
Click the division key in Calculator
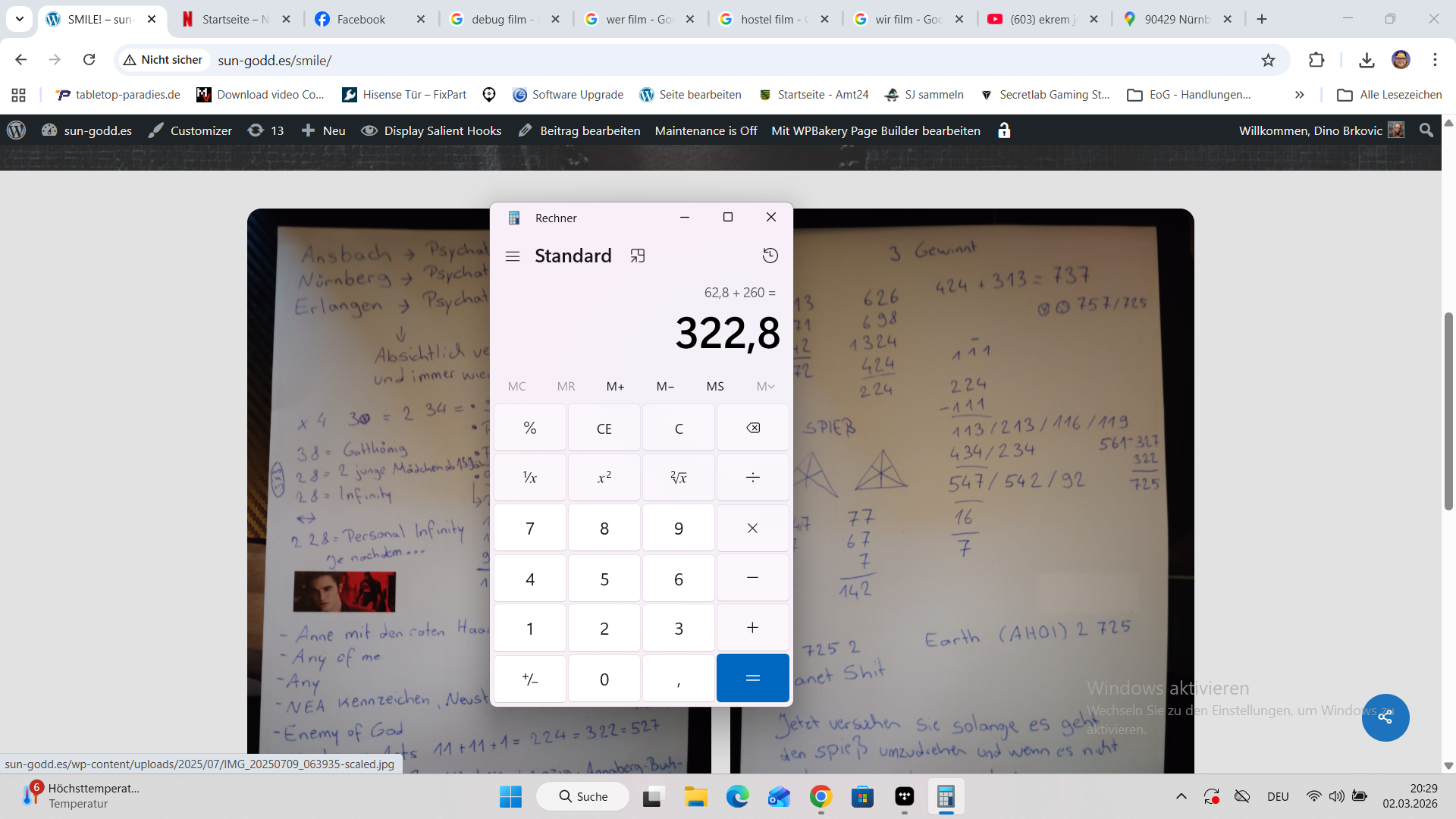tap(753, 478)
